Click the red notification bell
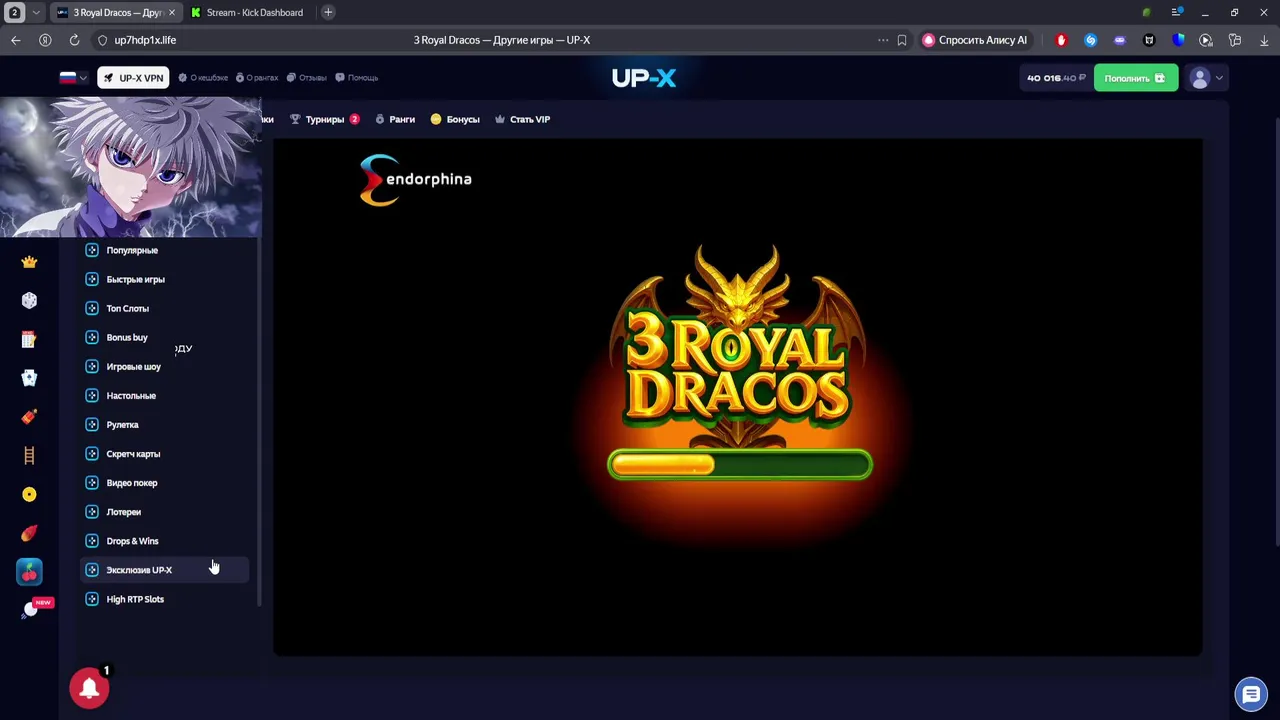 coord(89,688)
